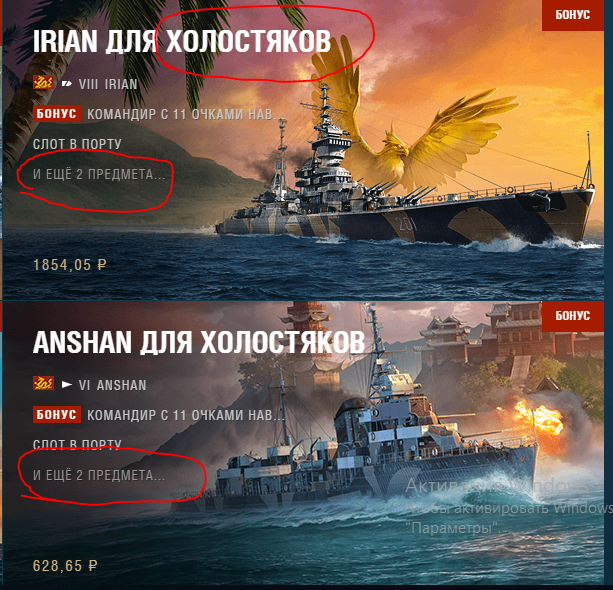
Task: Expand "И ещё 2 предмета..." in the Irian bundle
Action: click(99, 174)
